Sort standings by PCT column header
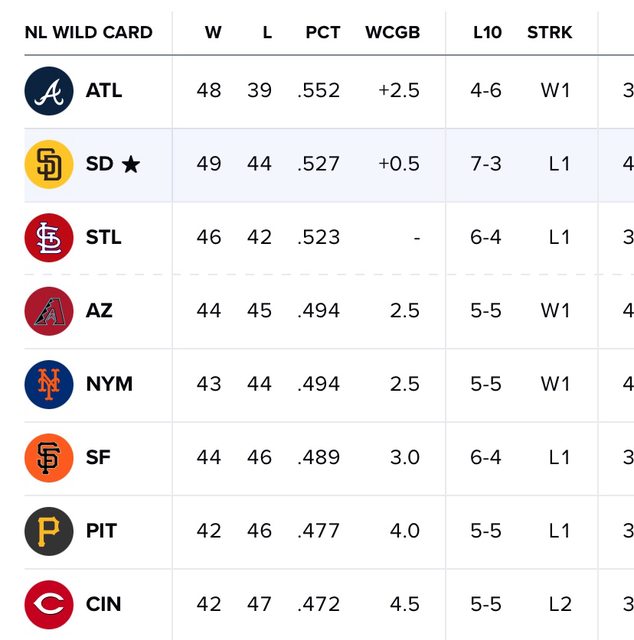 click(323, 32)
